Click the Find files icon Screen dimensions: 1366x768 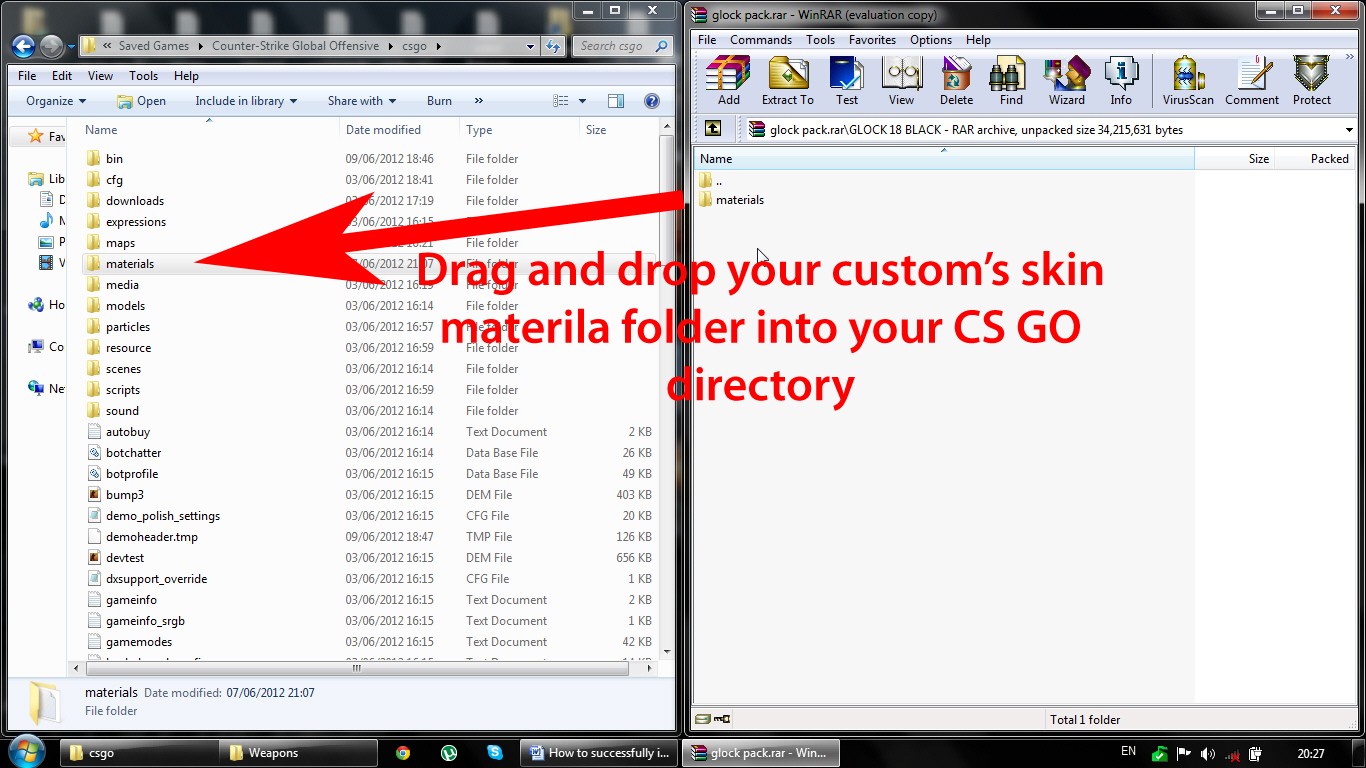point(1011,80)
